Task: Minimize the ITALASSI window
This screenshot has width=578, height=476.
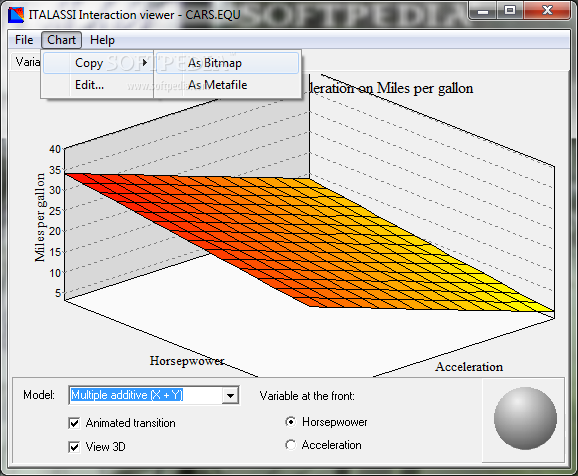Action: [483, 11]
